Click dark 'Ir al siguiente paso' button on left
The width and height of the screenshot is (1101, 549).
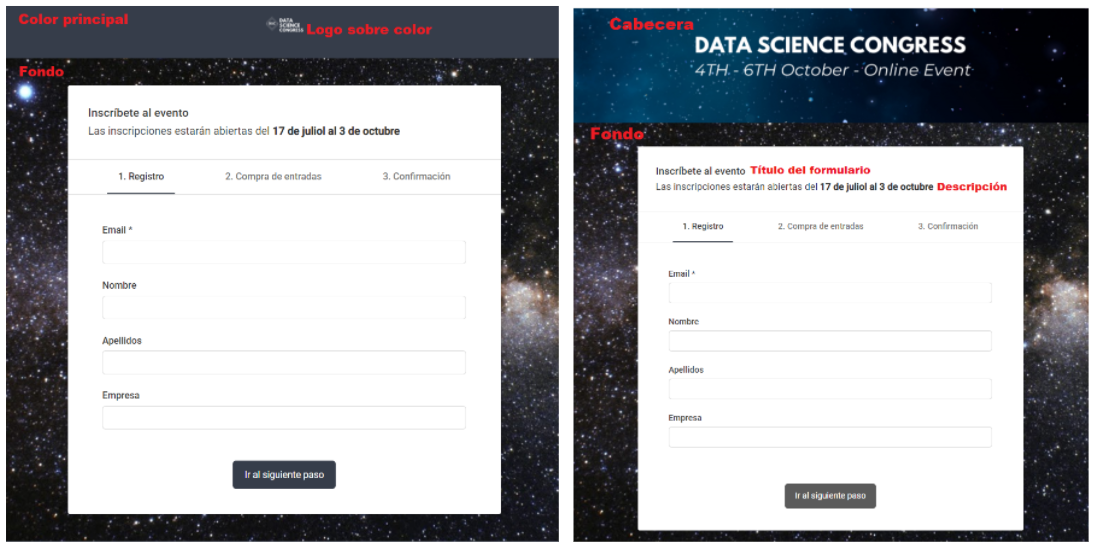click(x=284, y=475)
